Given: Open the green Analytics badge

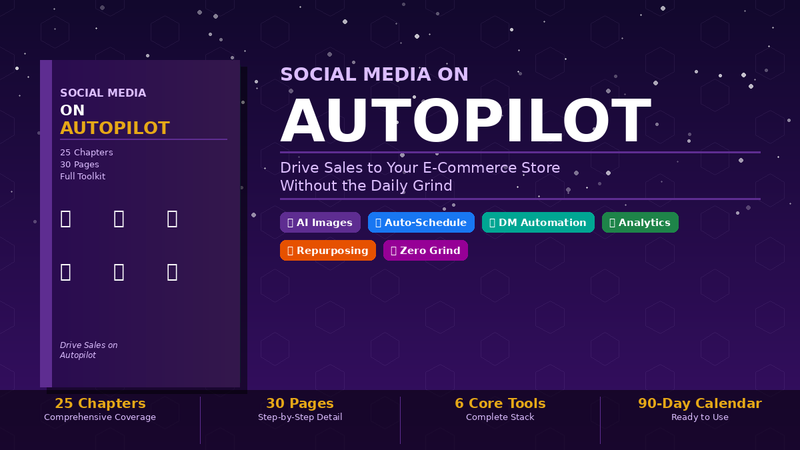Looking at the screenshot, I should [640, 222].
